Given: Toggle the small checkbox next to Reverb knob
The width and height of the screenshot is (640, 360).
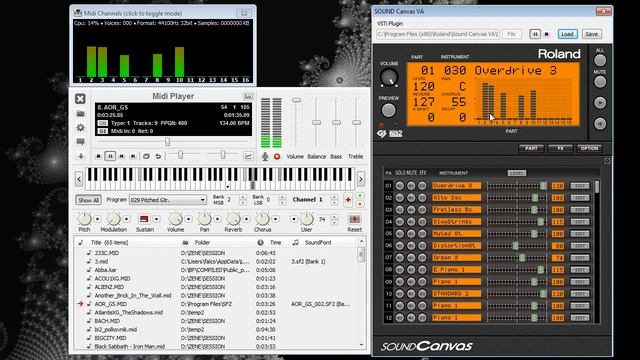Looking at the screenshot, I should 247,219.
